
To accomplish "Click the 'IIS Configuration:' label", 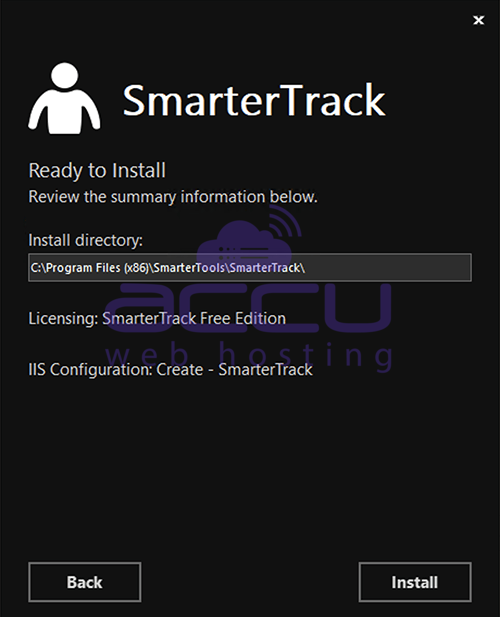I will 90,369.
